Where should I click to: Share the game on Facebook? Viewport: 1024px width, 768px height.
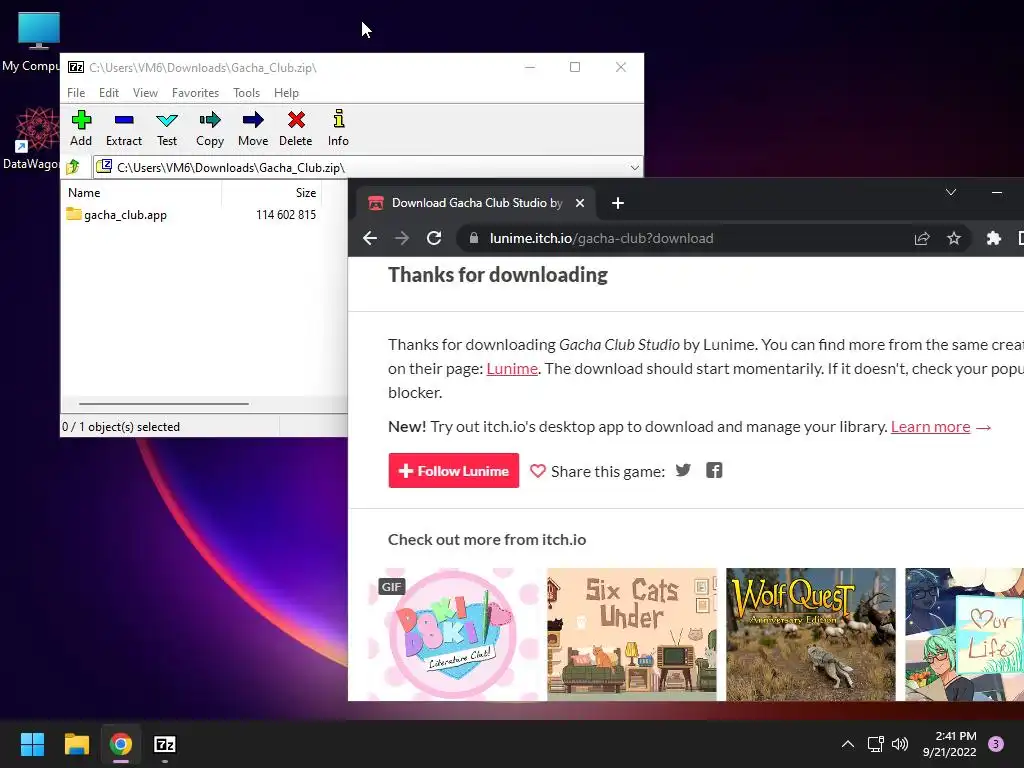pos(714,470)
